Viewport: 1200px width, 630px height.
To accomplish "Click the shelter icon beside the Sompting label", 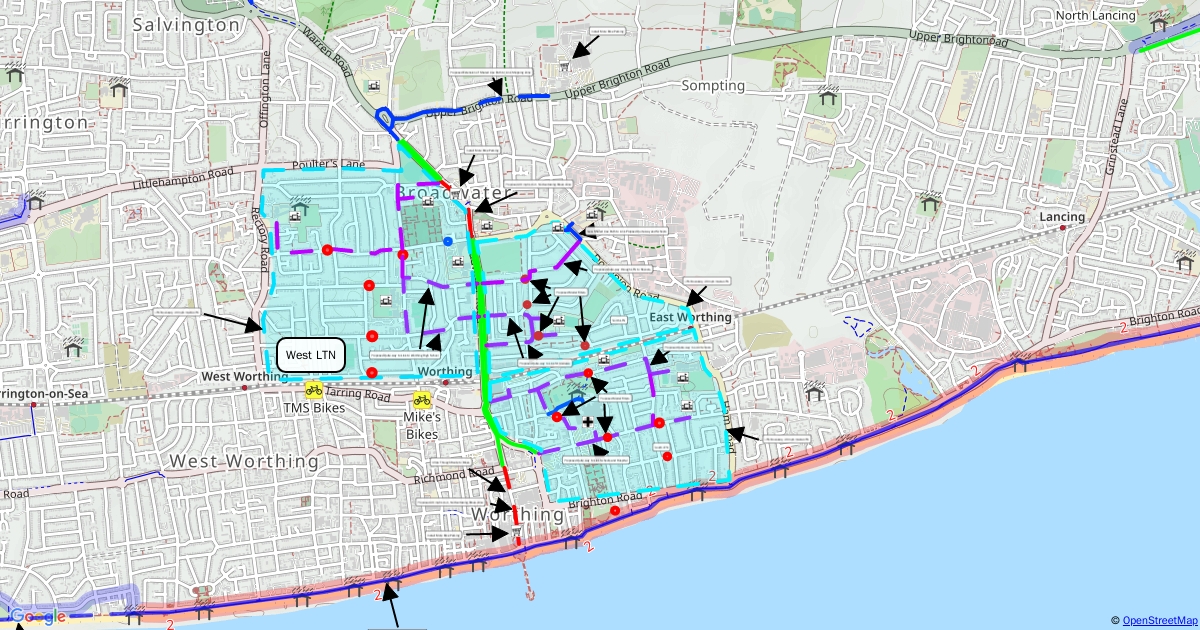I will 828,97.
